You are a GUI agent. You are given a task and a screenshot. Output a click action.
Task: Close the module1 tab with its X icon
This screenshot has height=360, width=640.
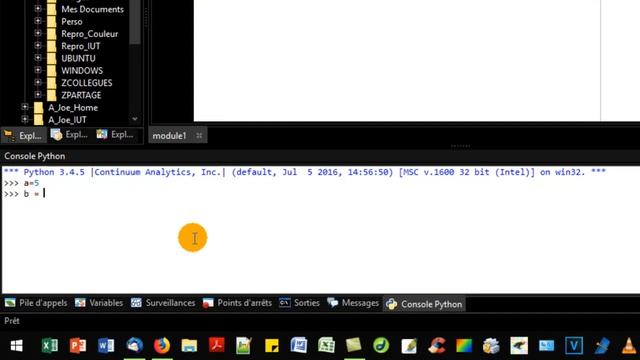[199, 136]
